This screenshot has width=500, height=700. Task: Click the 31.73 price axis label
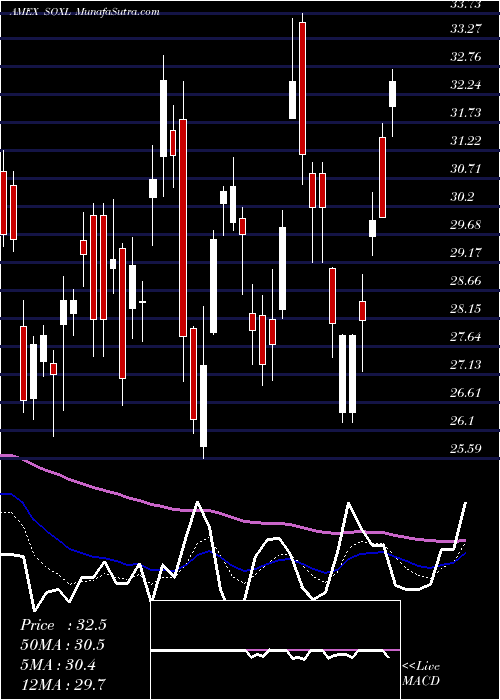click(x=467, y=113)
